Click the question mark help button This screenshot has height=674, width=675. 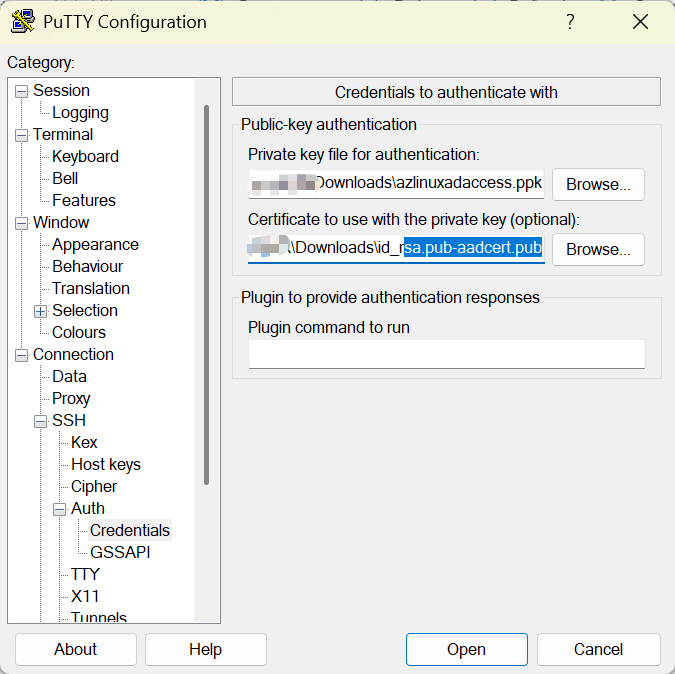570,21
